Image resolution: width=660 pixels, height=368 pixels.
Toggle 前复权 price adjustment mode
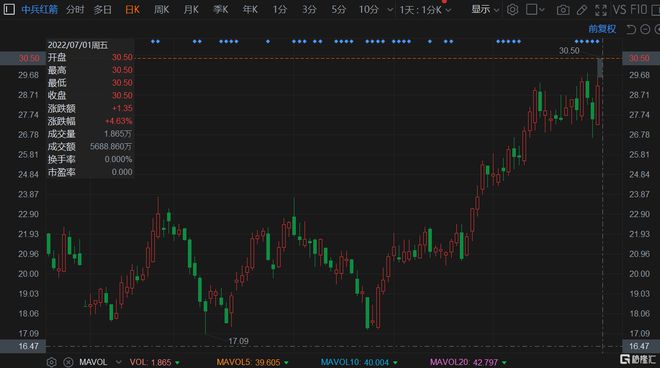602,29
